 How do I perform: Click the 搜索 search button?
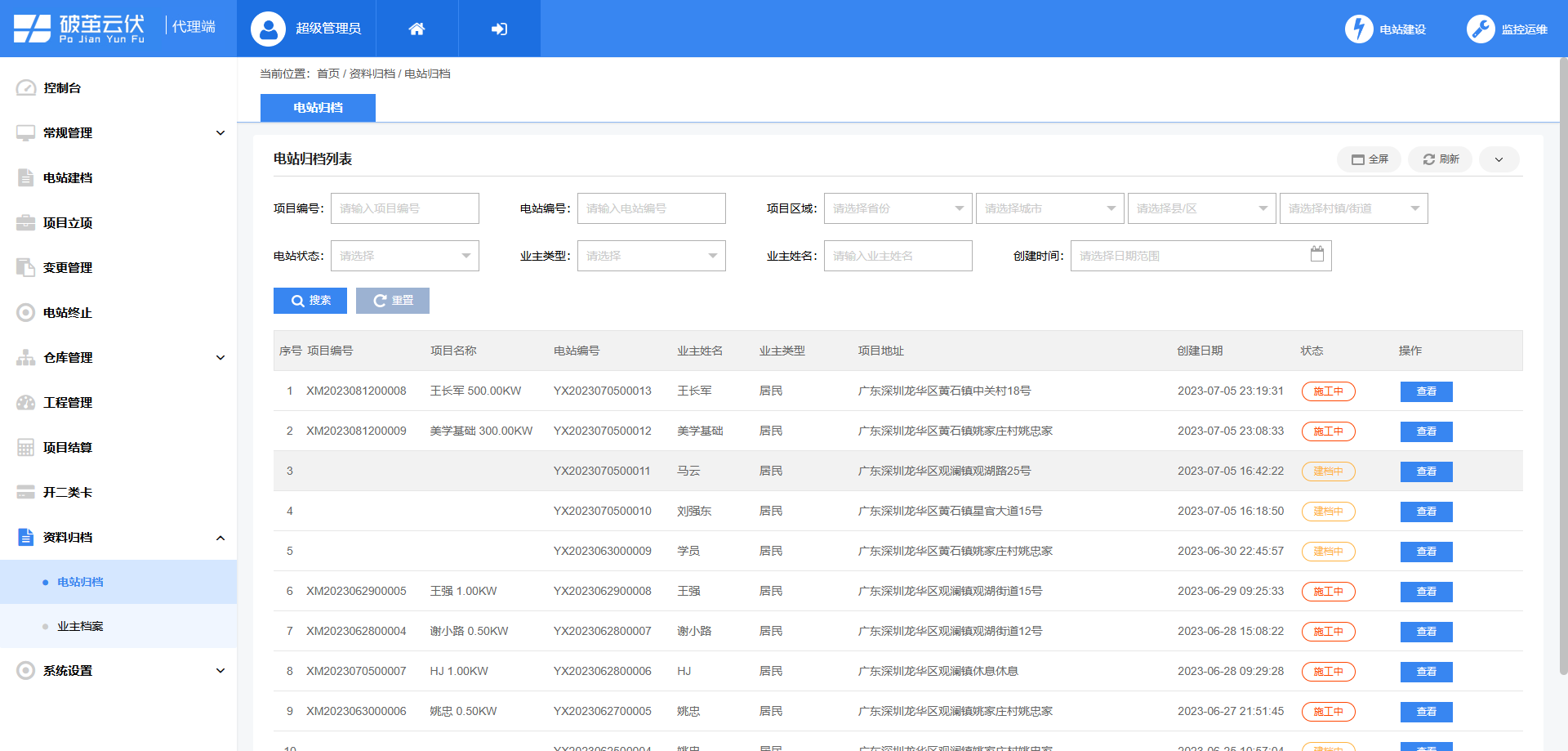[x=310, y=301]
